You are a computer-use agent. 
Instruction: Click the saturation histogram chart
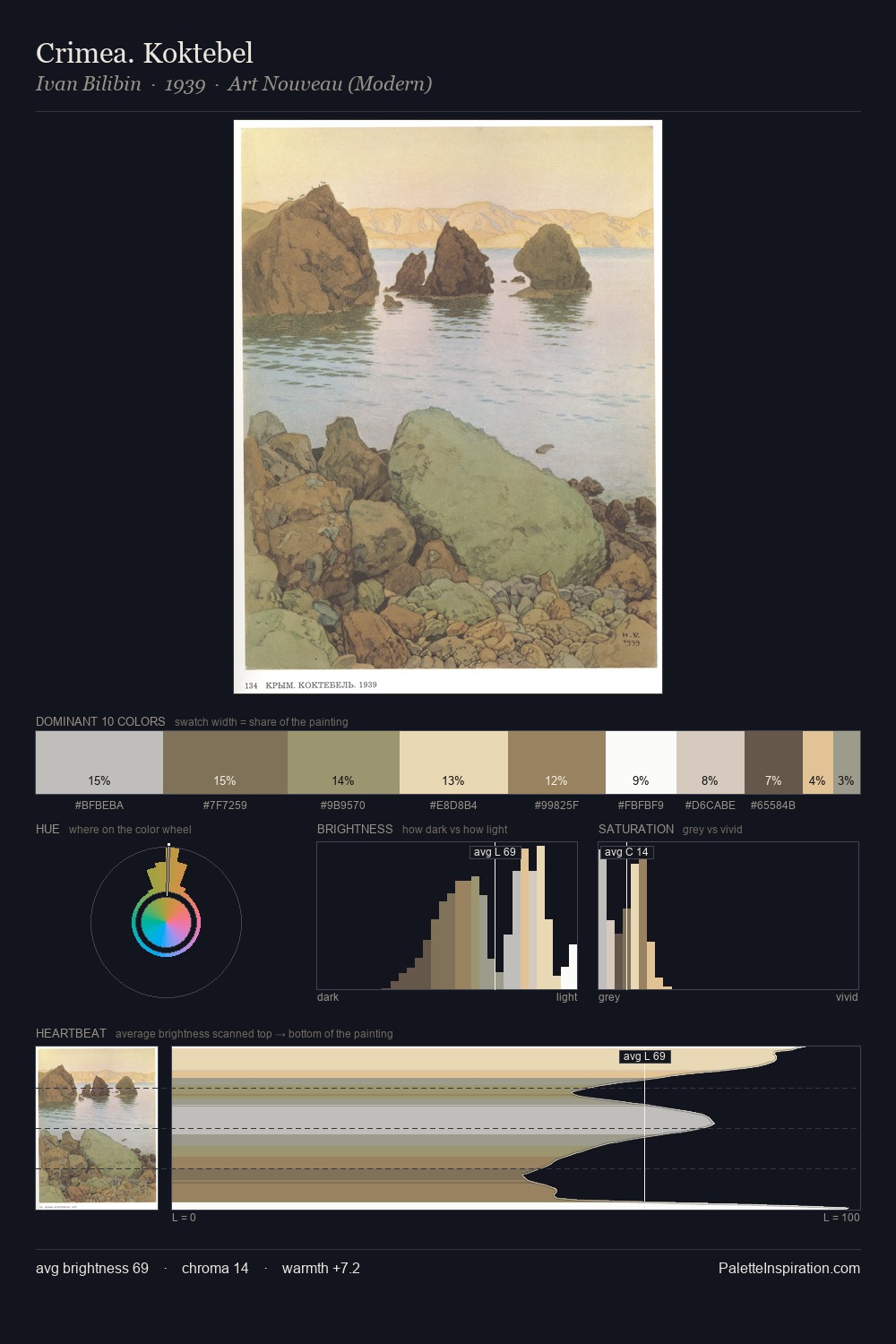[728, 916]
